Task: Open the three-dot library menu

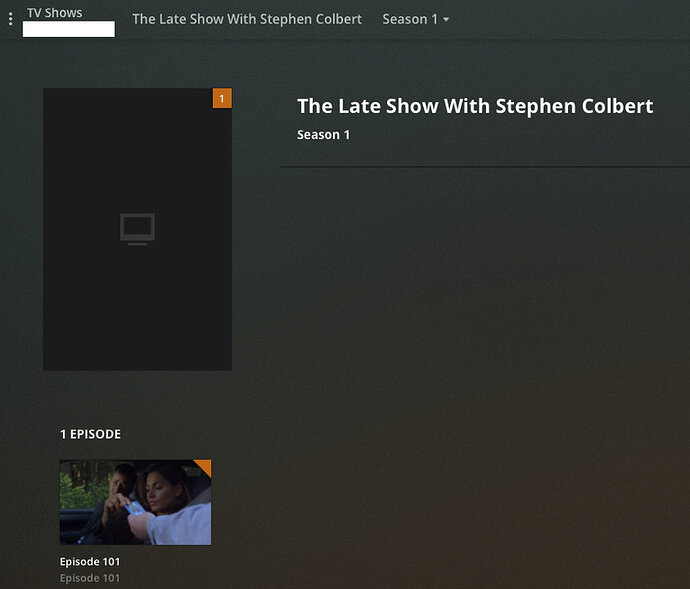Action: pos(11,19)
